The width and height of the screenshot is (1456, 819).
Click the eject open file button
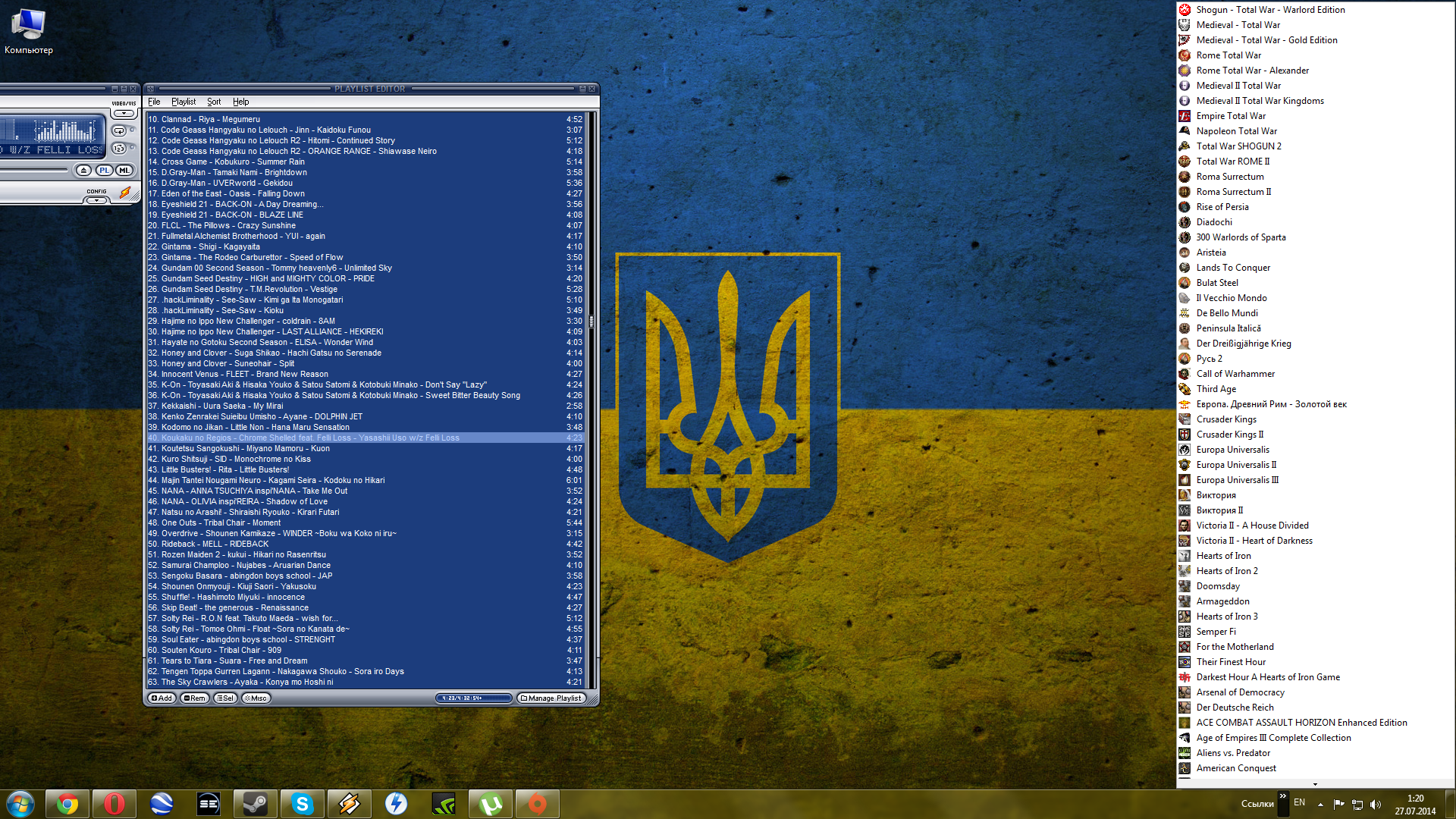83,171
